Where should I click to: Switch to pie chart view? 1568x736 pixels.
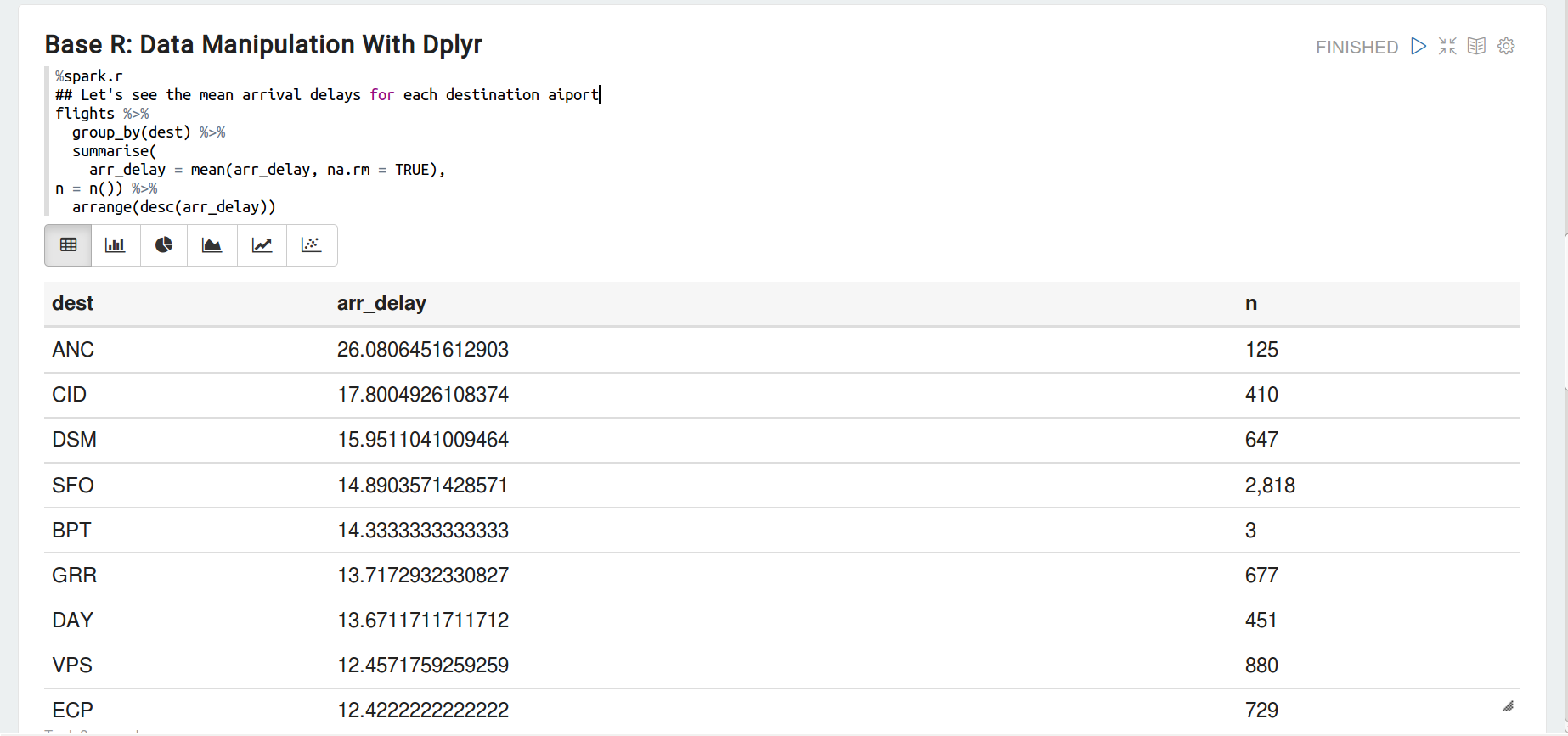tap(164, 245)
